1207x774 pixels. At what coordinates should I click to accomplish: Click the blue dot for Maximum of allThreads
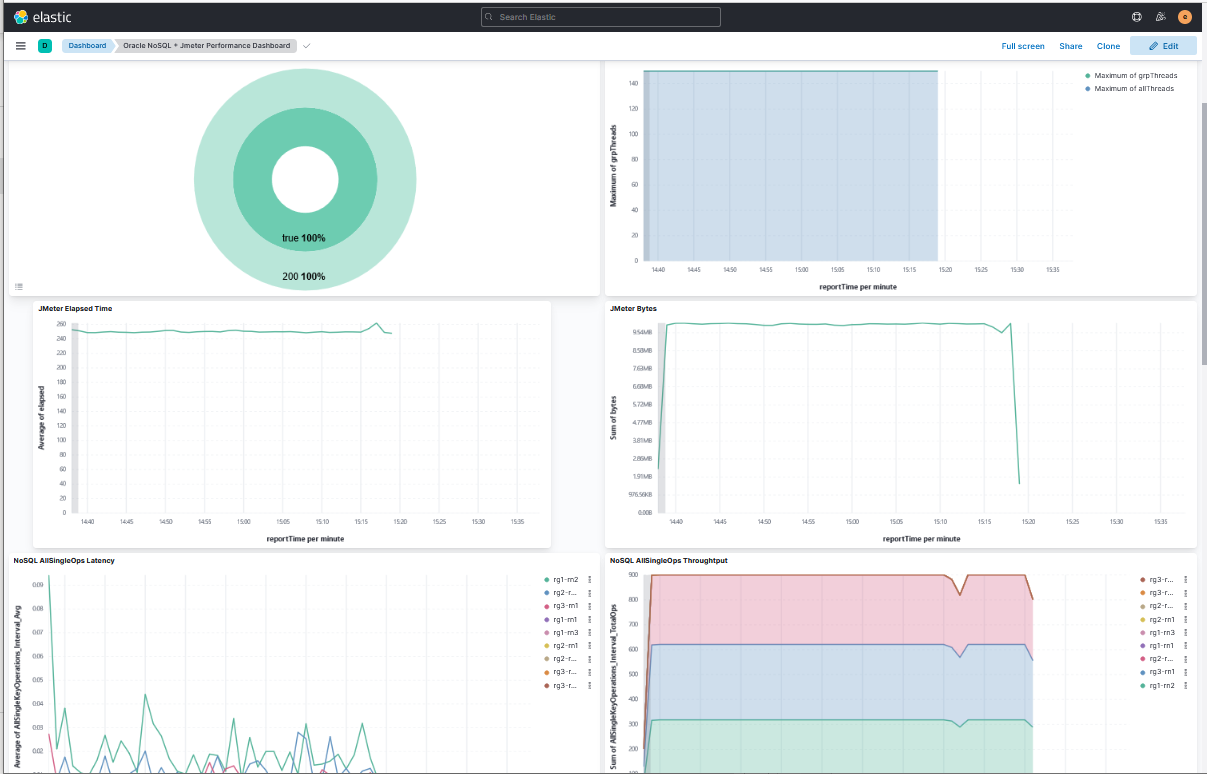click(1088, 89)
